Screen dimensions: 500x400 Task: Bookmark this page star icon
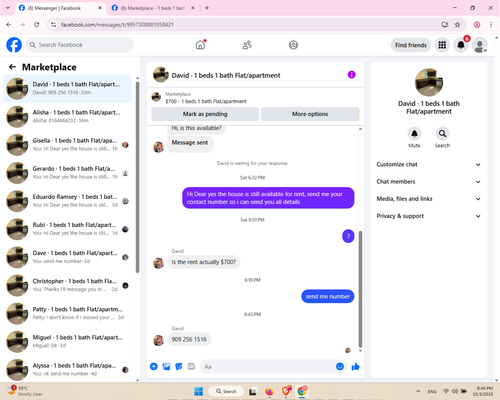click(x=457, y=25)
